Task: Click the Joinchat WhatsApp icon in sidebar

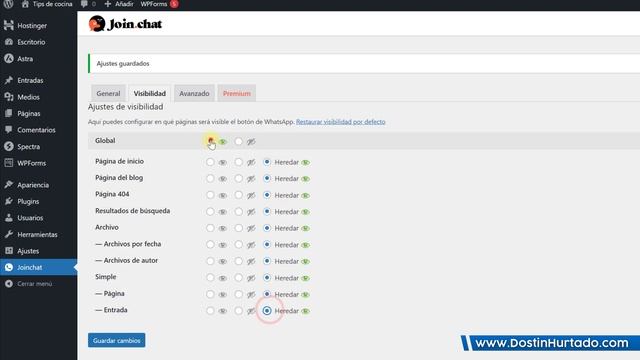Action: coord(9,267)
